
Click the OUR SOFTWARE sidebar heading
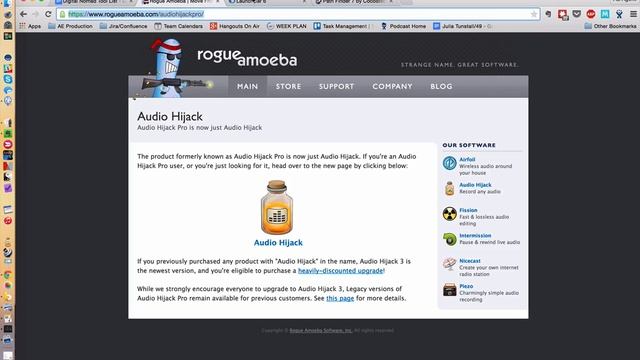tap(469, 145)
